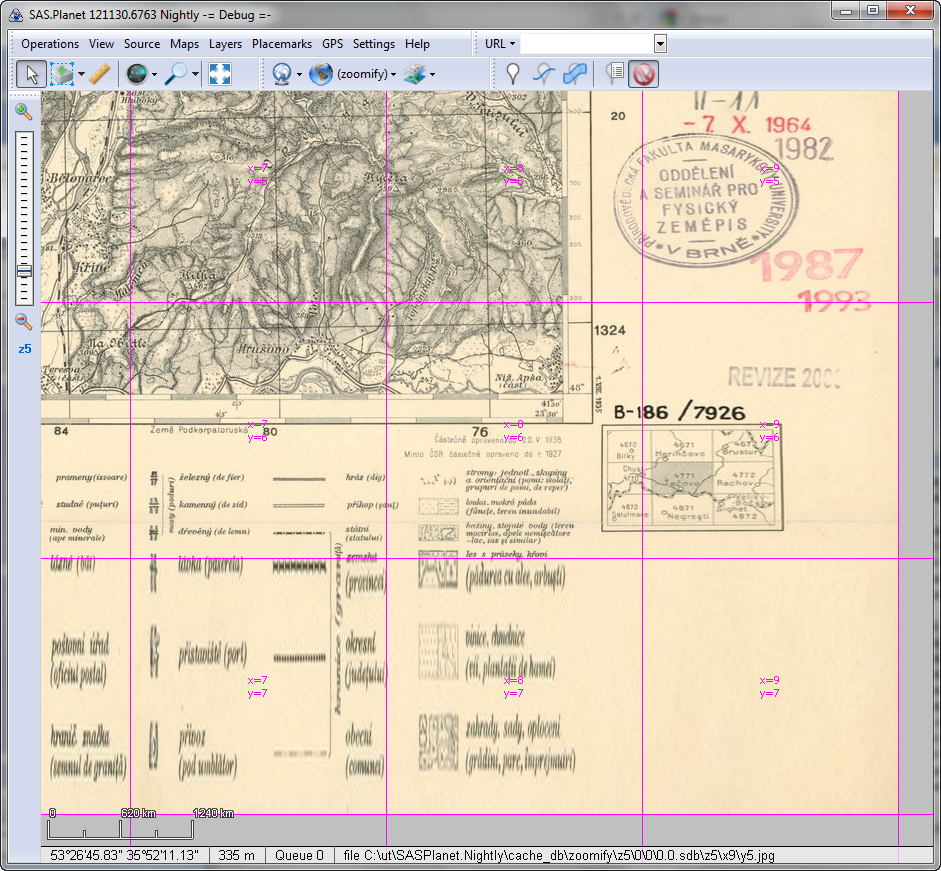Activate the ruler distance measurement tool
941x871 pixels.
pyautogui.click(x=99, y=73)
